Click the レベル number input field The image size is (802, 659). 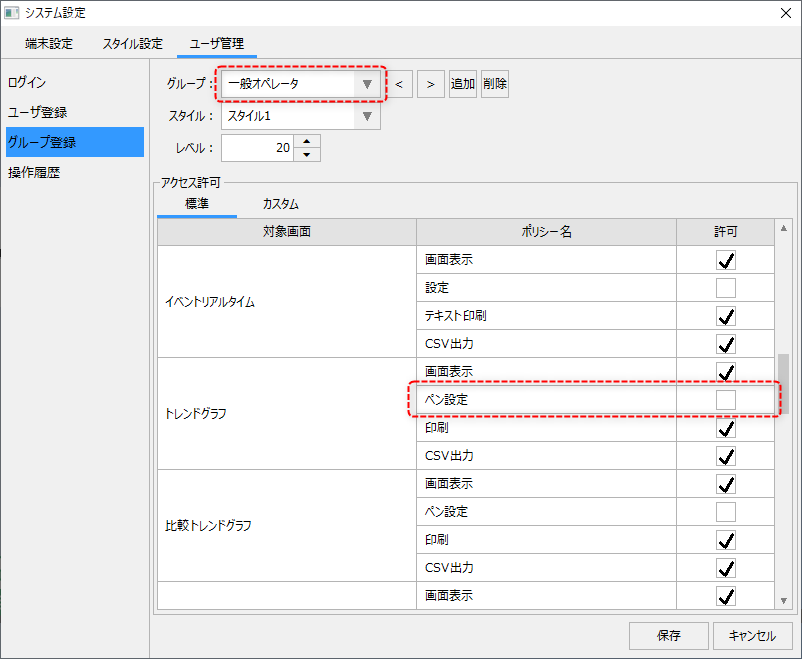[258, 148]
